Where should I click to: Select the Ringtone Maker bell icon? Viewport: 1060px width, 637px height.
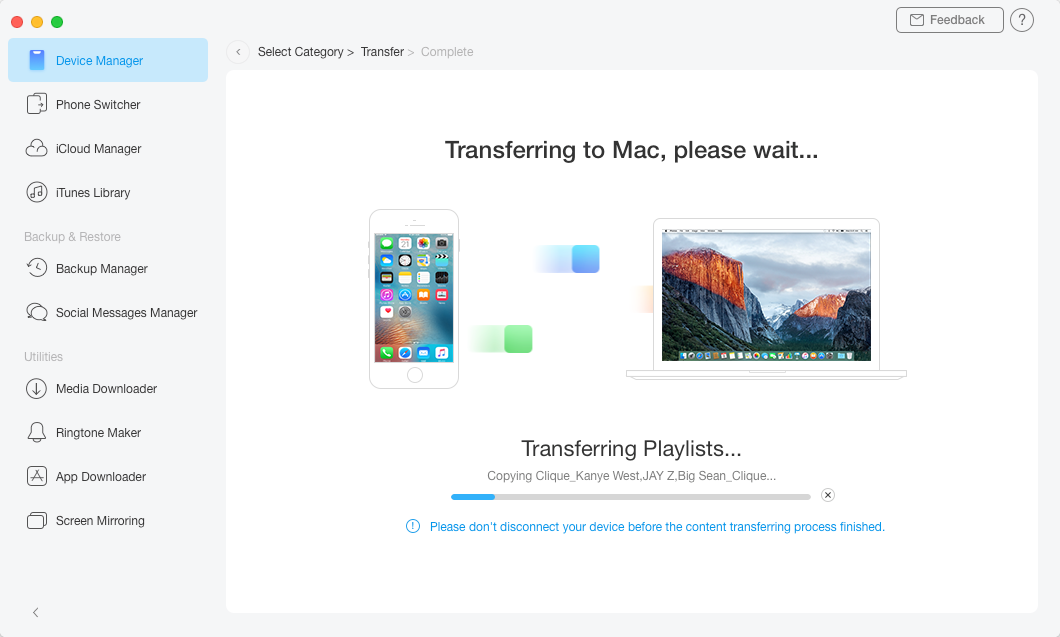coord(37,433)
